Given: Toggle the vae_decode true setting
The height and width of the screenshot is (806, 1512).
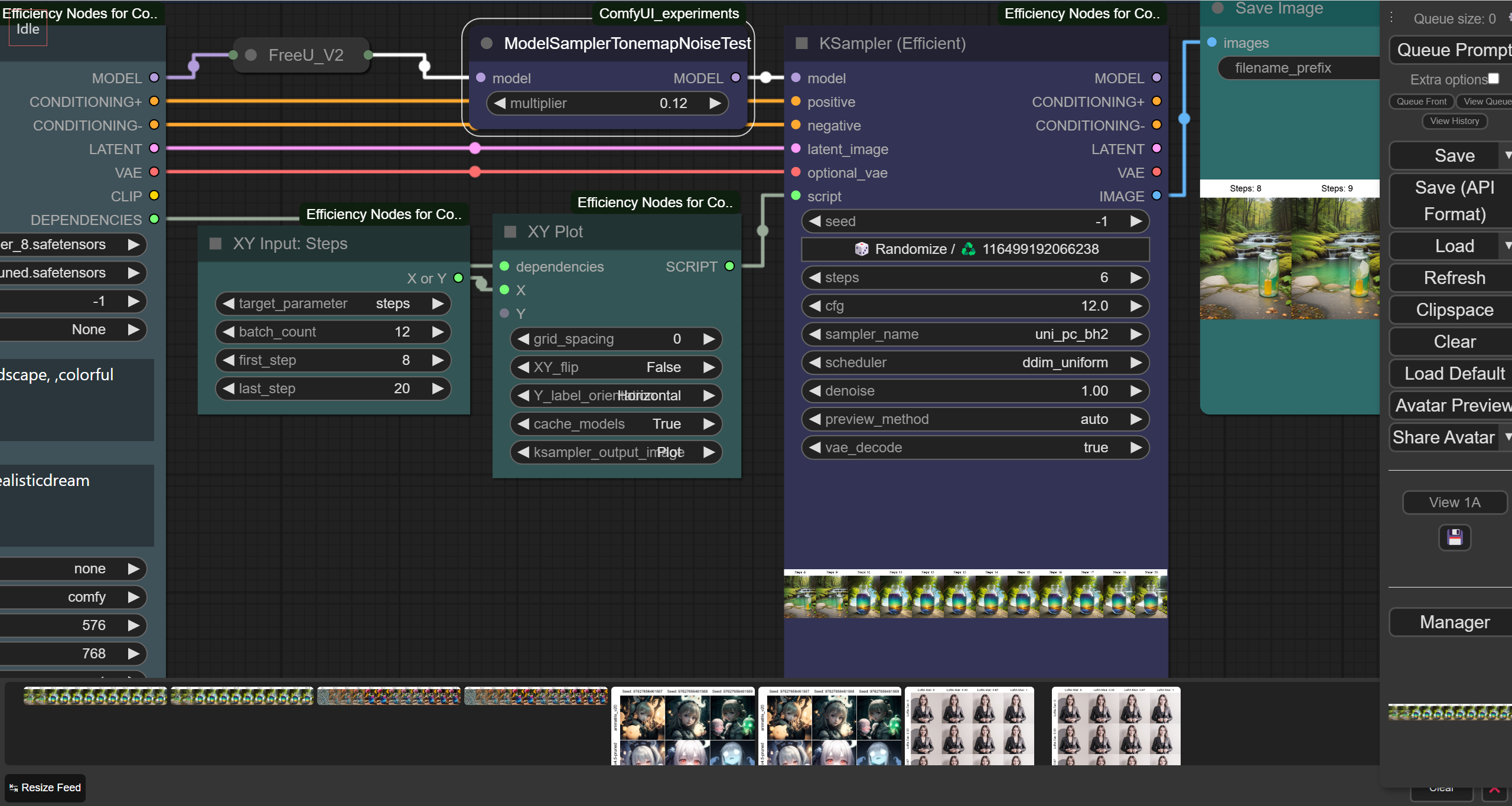Looking at the screenshot, I should point(975,448).
